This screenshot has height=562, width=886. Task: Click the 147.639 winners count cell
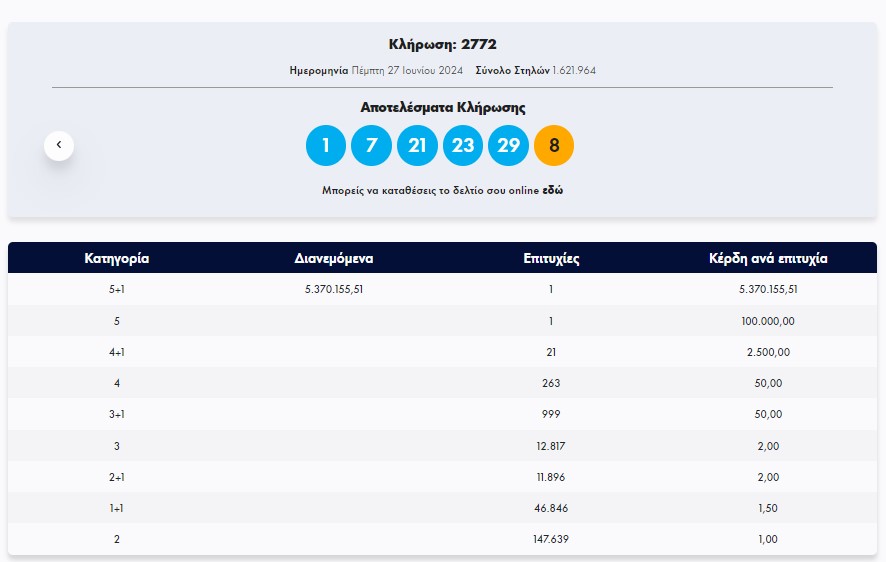coord(551,539)
